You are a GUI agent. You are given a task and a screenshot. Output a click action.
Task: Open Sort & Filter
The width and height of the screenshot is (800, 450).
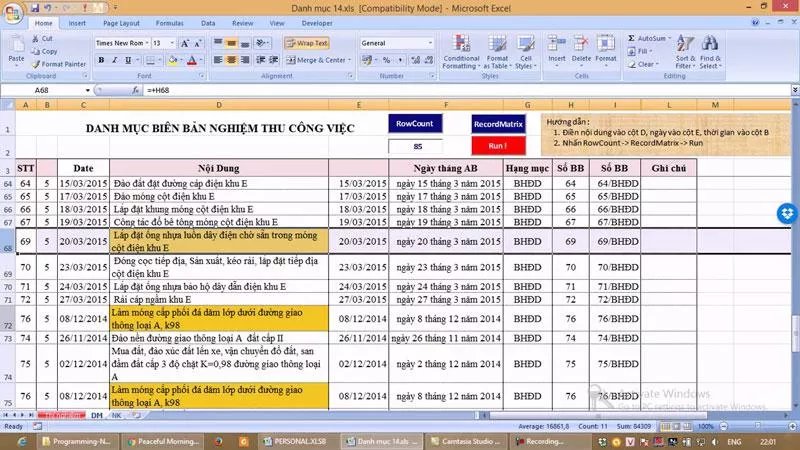[685, 52]
